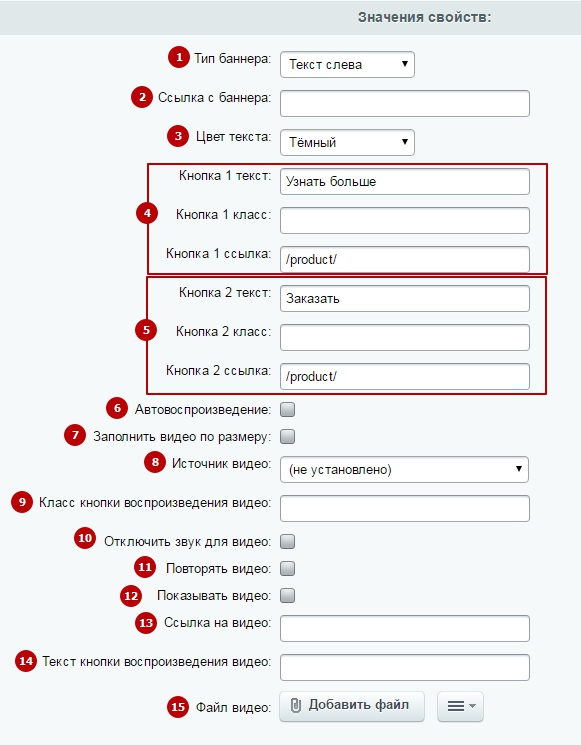Image resolution: width=581 pixels, height=745 pixels.
Task: Click red marker number 1 beside Тип баннера
Action: click(x=179, y=57)
